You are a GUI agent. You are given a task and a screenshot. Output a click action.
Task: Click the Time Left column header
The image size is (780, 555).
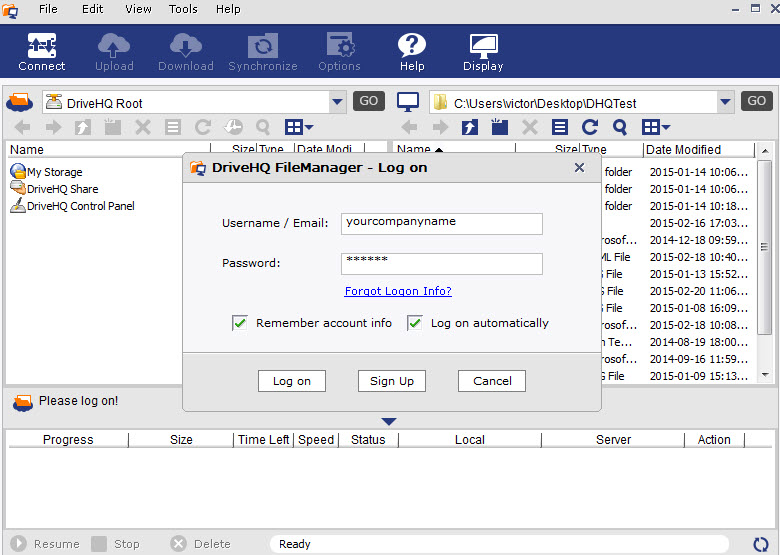pos(263,440)
